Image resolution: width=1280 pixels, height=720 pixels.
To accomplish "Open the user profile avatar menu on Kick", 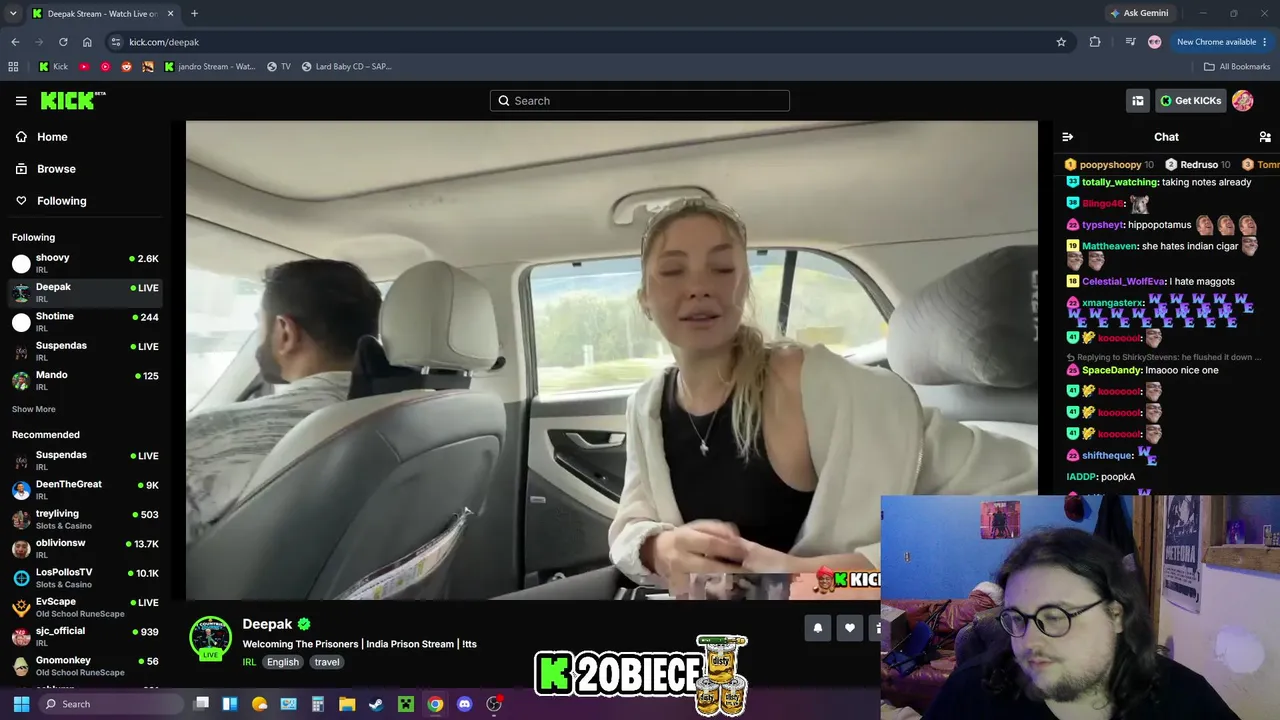I will (x=1242, y=100).
